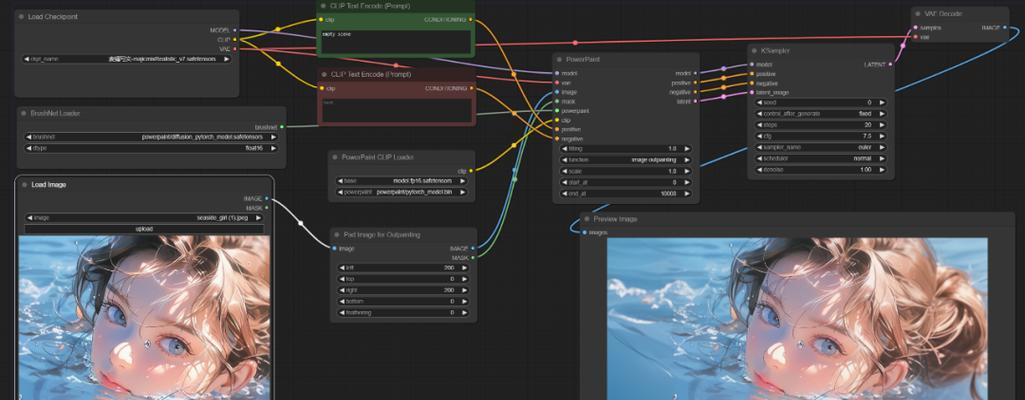Collapse the KSampler node via its title dot
Screen dimensions: 1025x400
point(754,50)
